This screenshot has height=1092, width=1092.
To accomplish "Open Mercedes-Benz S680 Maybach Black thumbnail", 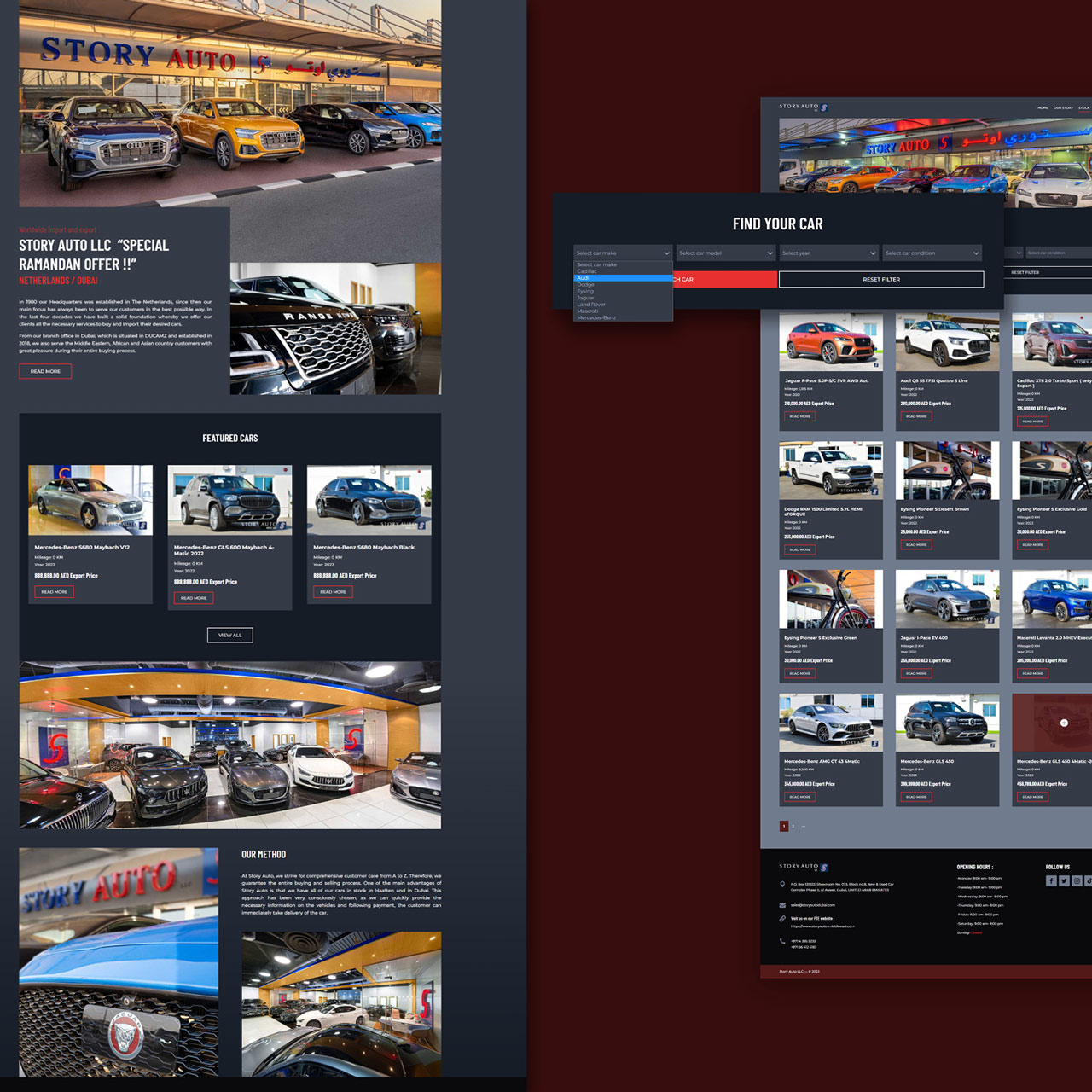I will (369, 500).
